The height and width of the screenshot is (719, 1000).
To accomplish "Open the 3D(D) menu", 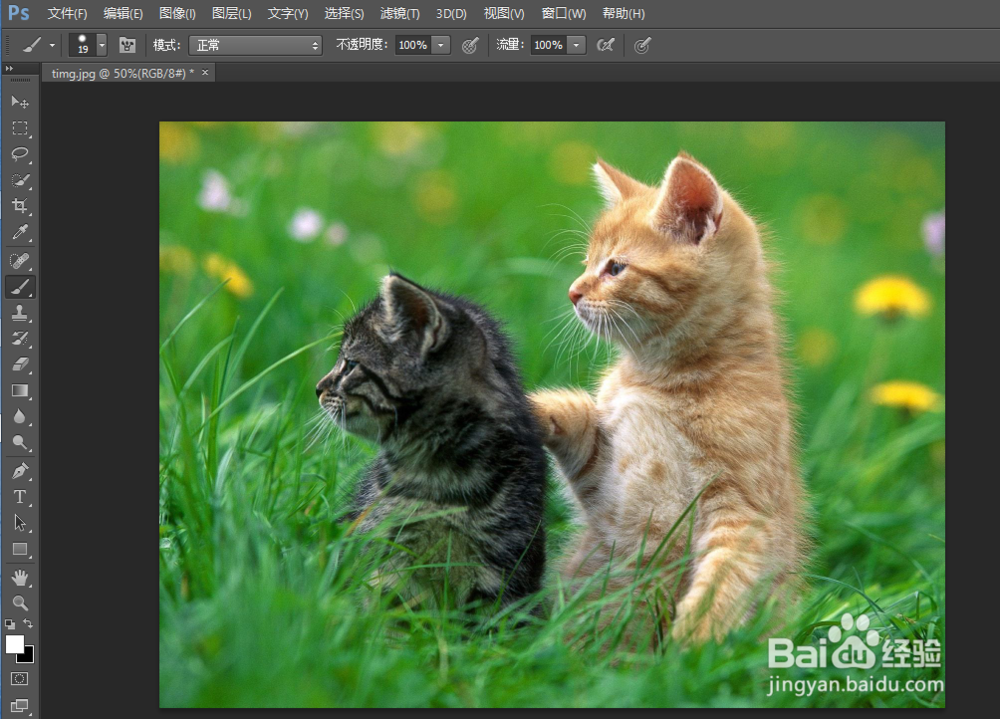I will point(451,13).
